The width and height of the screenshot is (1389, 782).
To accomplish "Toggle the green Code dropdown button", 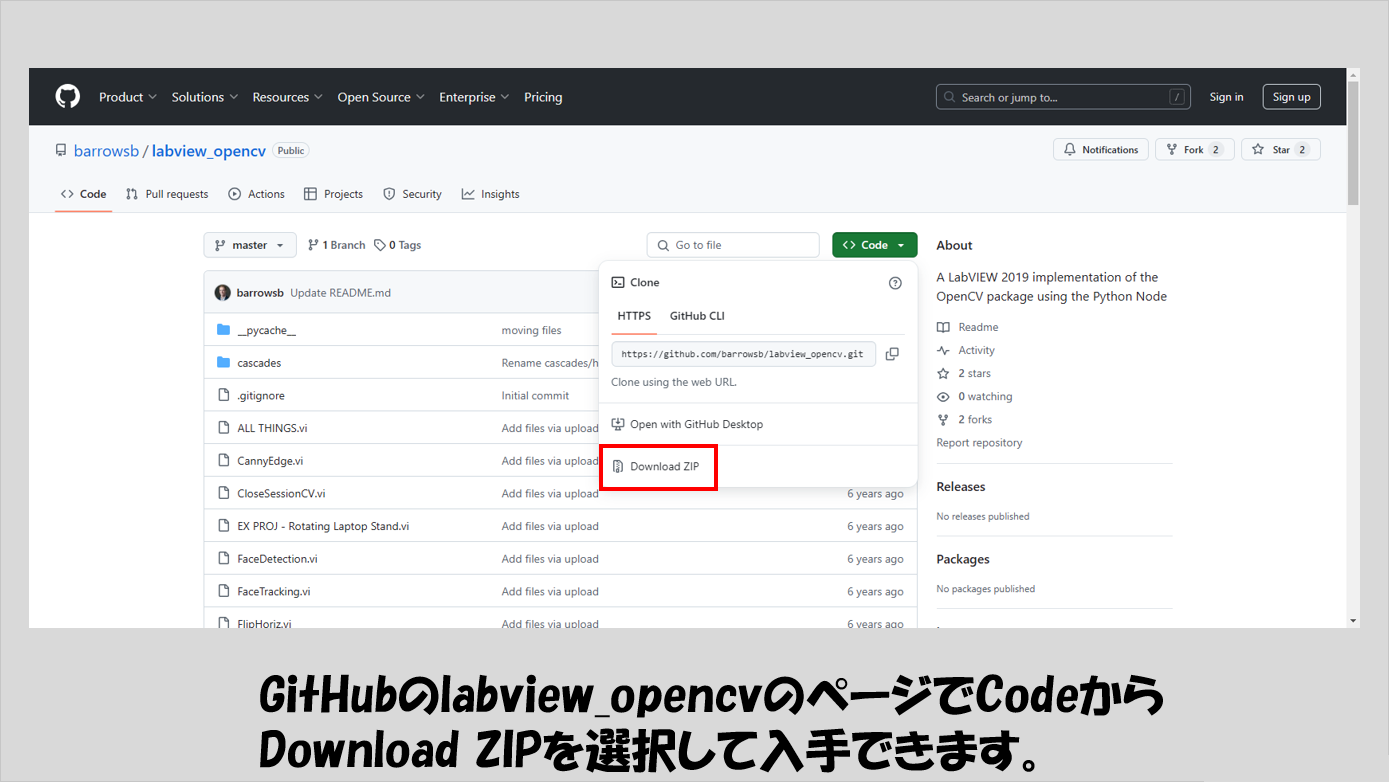I will (874, 245).
